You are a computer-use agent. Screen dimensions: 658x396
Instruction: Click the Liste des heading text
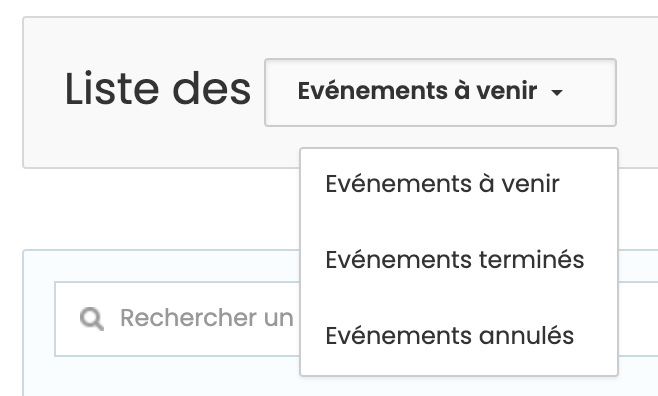(158, 89)
